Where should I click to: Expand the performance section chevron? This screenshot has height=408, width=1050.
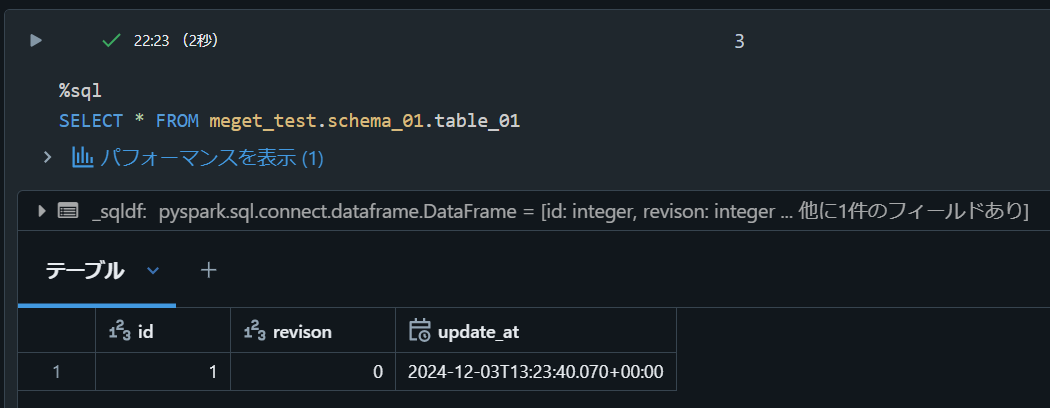tap(47, 157)
